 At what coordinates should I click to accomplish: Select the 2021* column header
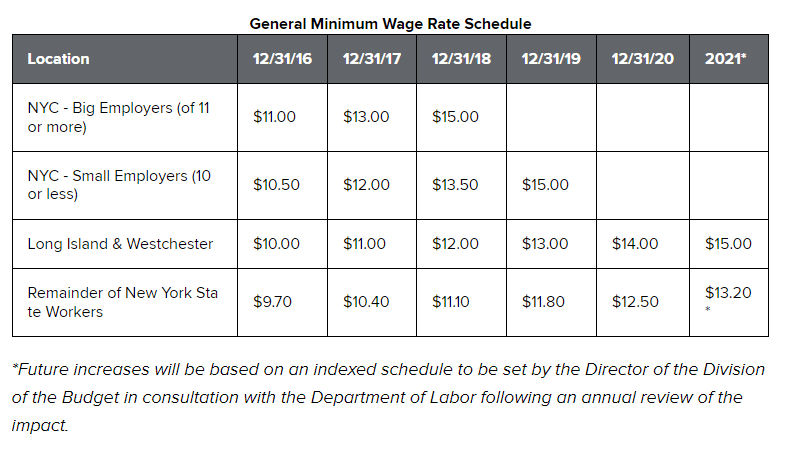tap(726, 59)
